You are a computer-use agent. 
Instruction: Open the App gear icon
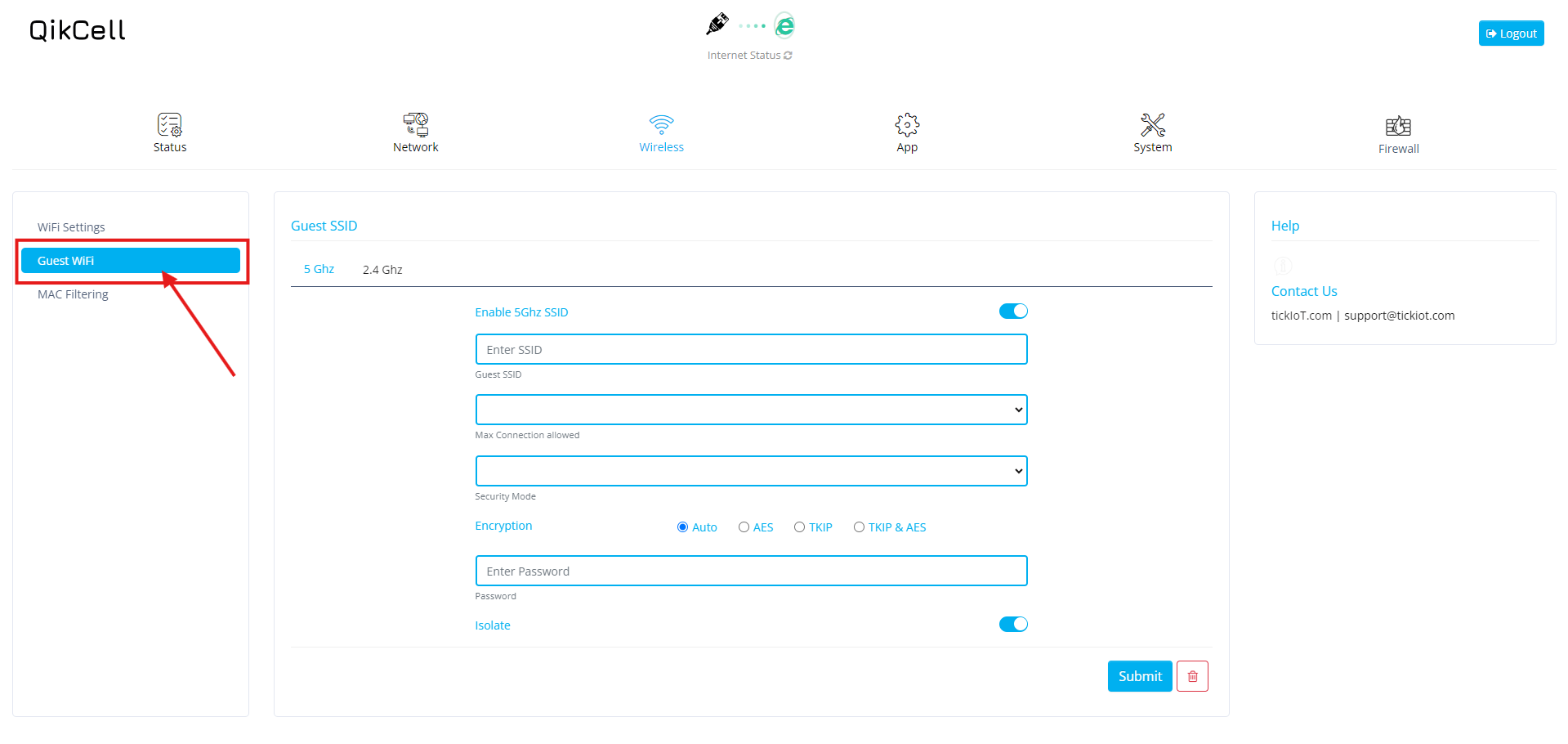click(x=907, y=124)
